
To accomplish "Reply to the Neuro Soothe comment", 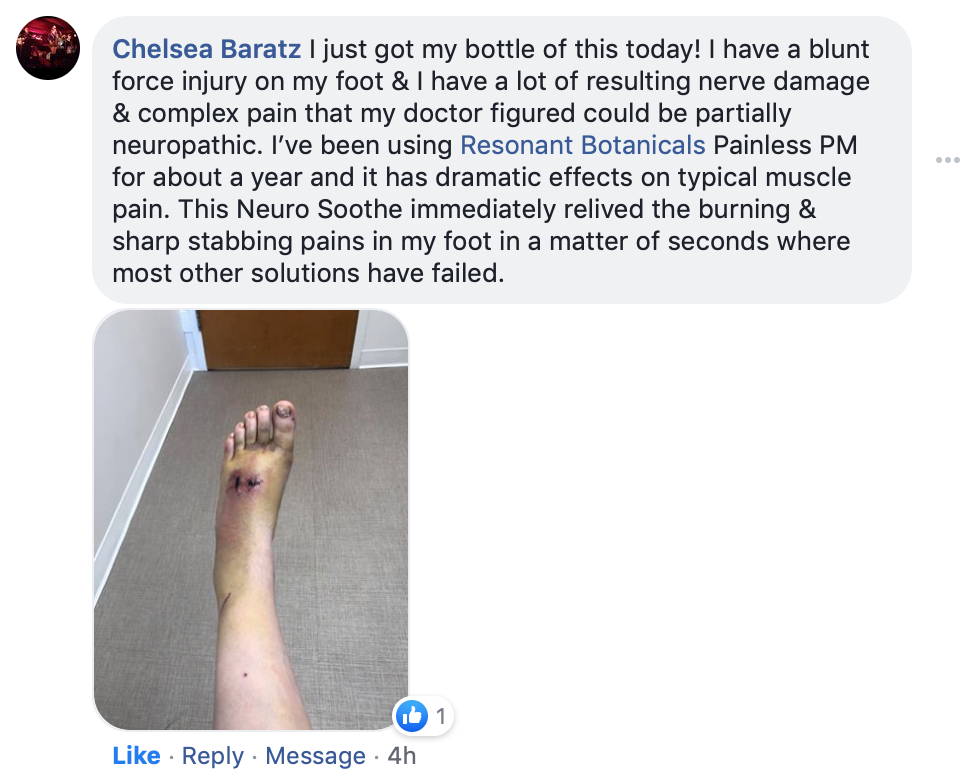I will (x=212, y=755).
